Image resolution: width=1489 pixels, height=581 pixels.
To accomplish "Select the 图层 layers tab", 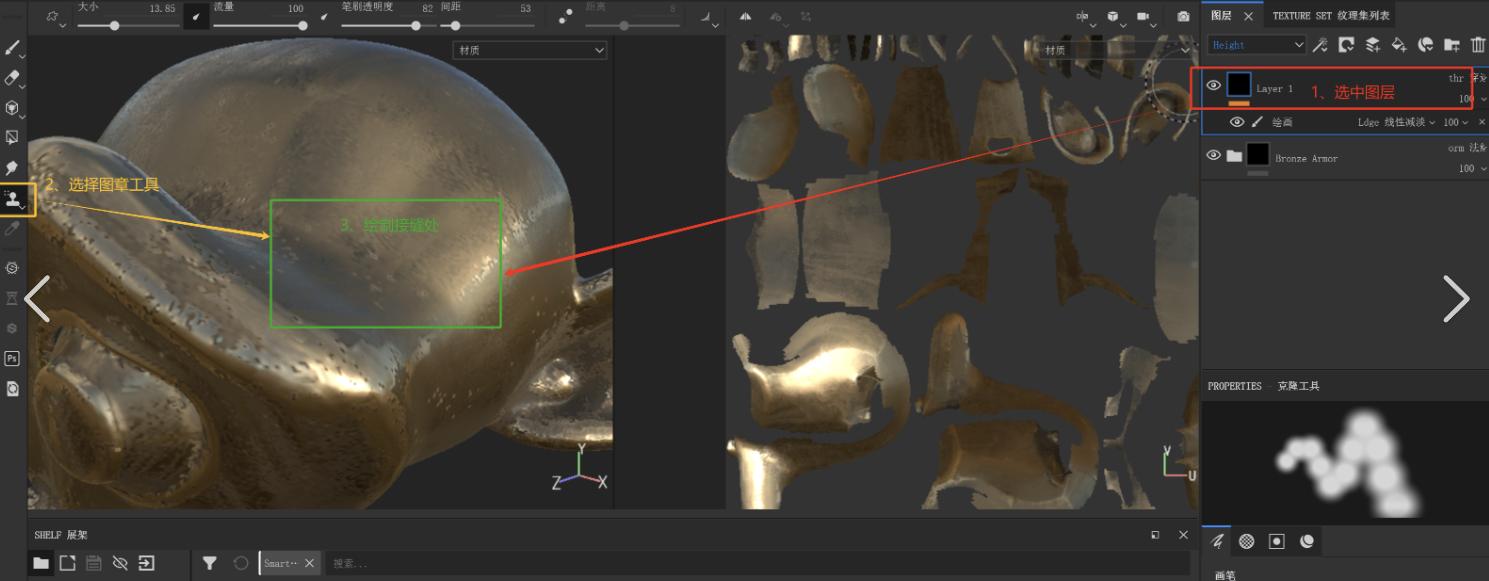I will (1221, 16).
